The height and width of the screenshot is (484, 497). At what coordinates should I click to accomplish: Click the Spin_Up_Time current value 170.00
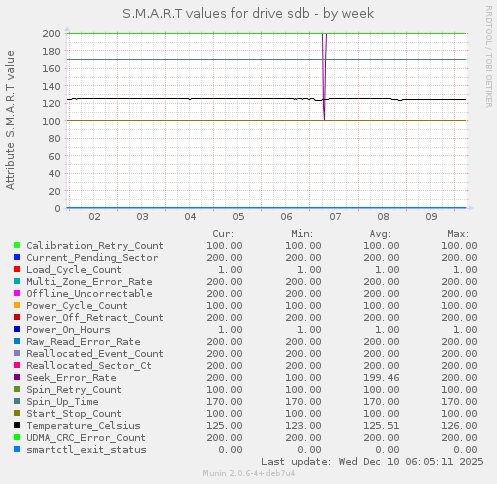tap(224, 402)
